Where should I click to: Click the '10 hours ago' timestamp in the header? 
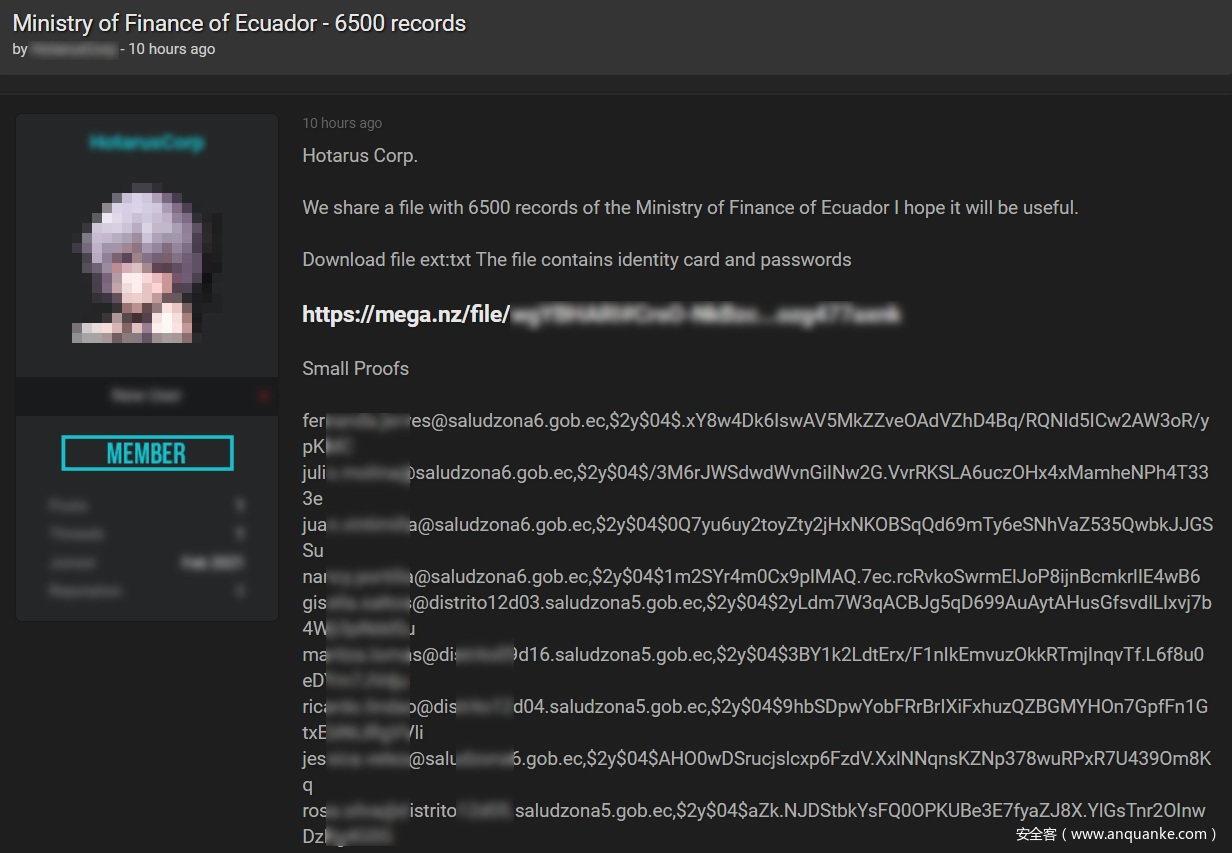(x=171, y=49)
